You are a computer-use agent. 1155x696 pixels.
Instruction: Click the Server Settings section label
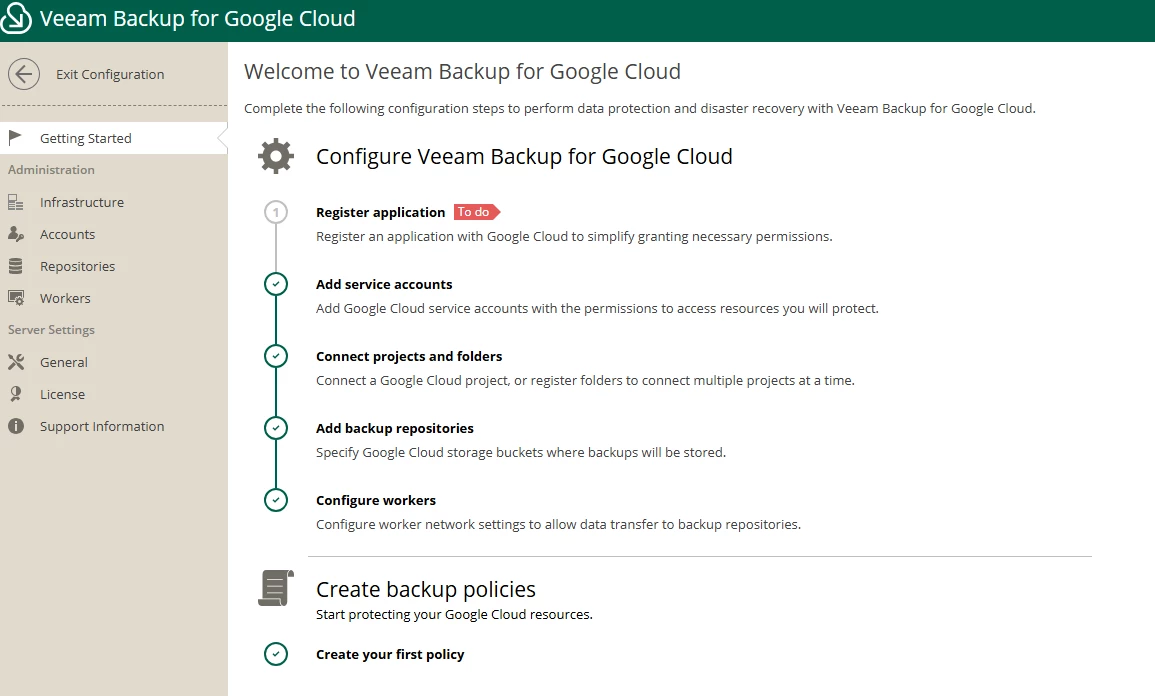(51, 330)
